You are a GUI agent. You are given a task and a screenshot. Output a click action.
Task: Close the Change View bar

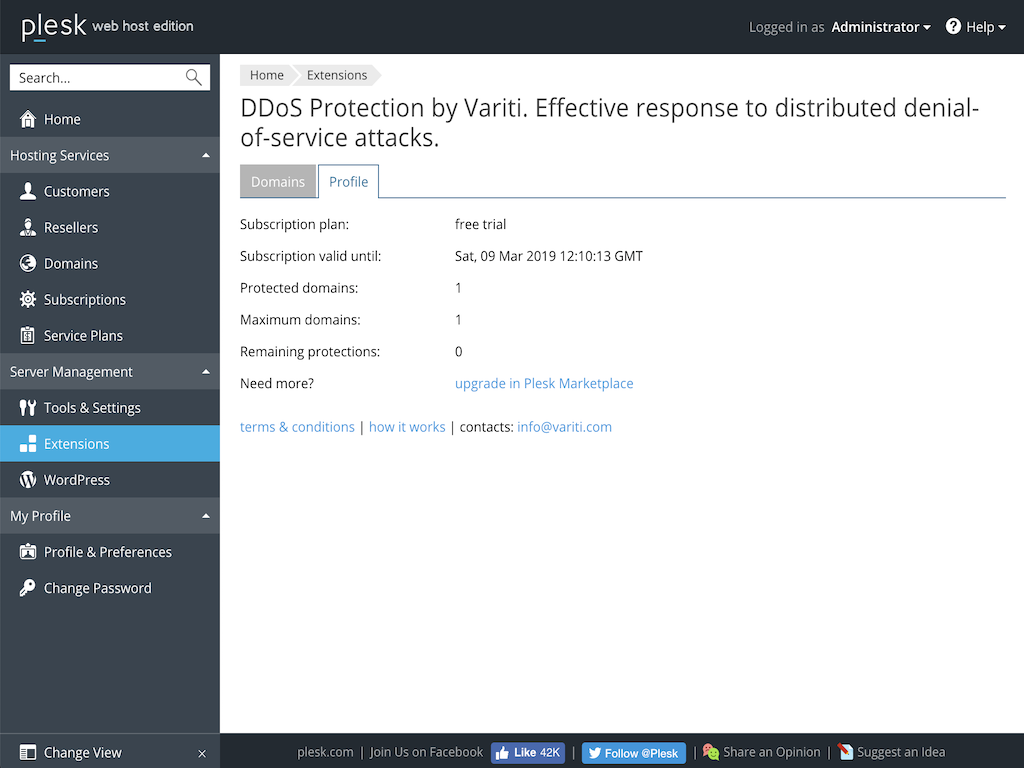coord(202,753)
